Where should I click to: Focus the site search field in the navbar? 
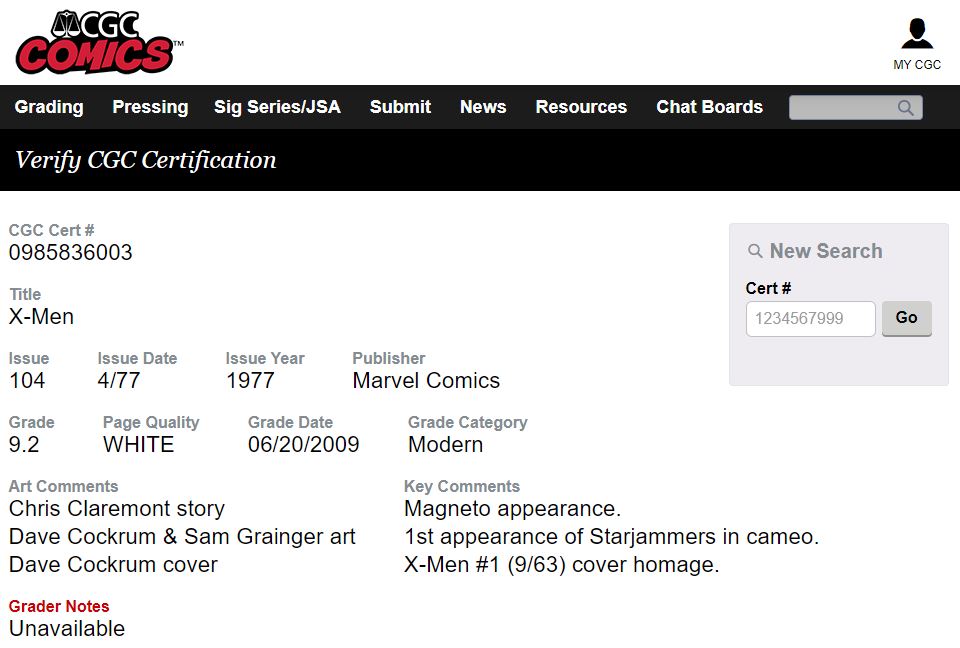coord(855,108)
